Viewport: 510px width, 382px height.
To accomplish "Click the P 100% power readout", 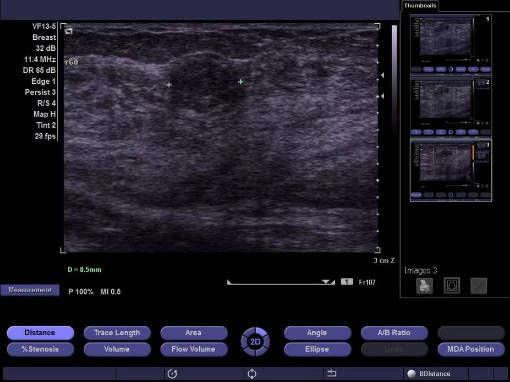I will tap(81, 292).
